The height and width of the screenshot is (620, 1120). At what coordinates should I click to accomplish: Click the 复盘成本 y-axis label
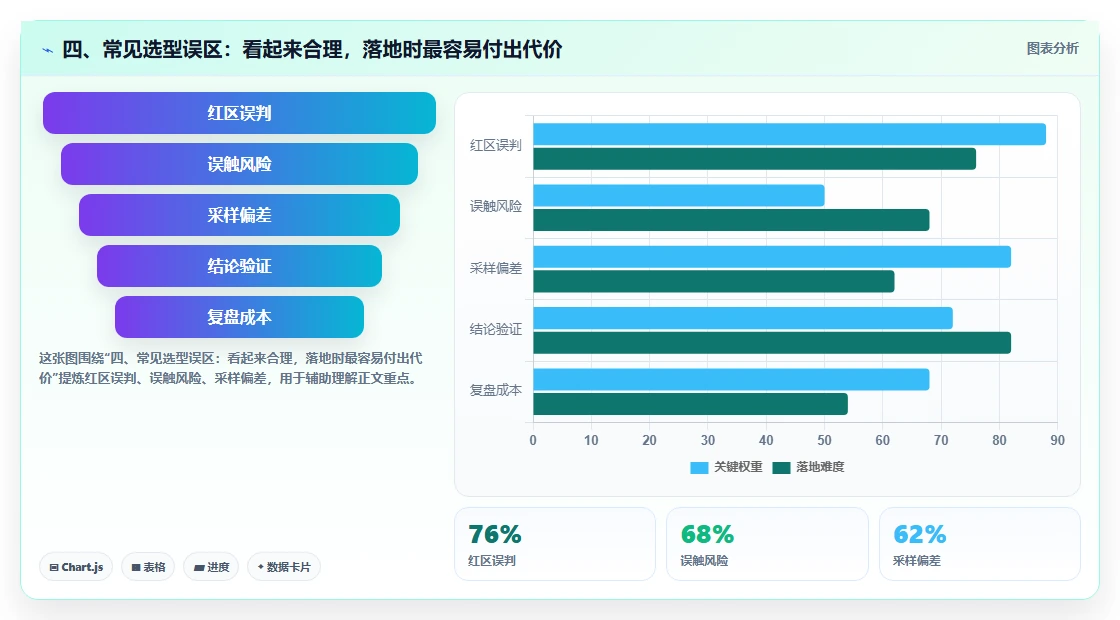click(x=496, y=391)
